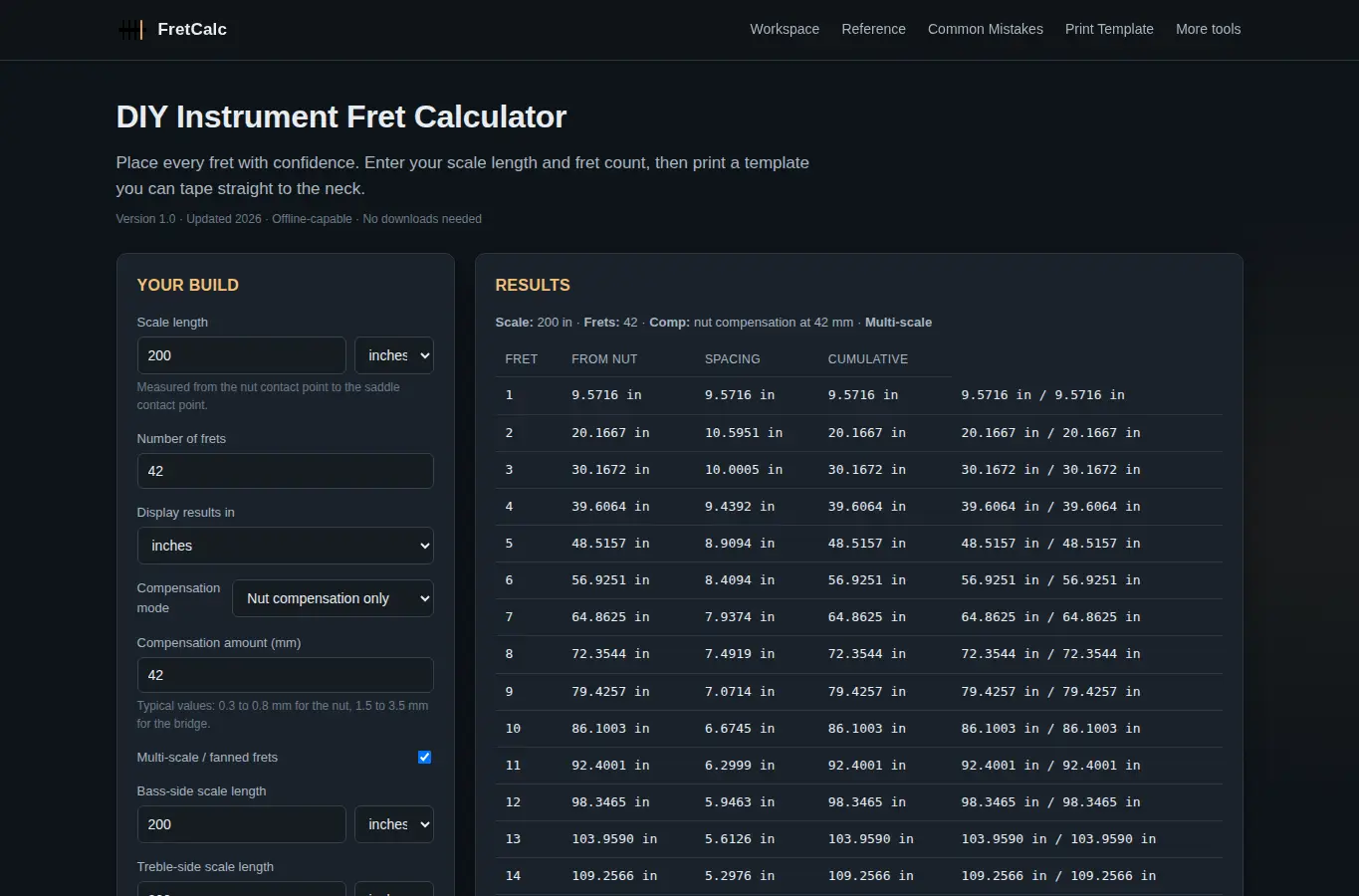Click fret 6 spacing 8.4094 in
This screenshot has width=1359, height=896.
point(740,580)
